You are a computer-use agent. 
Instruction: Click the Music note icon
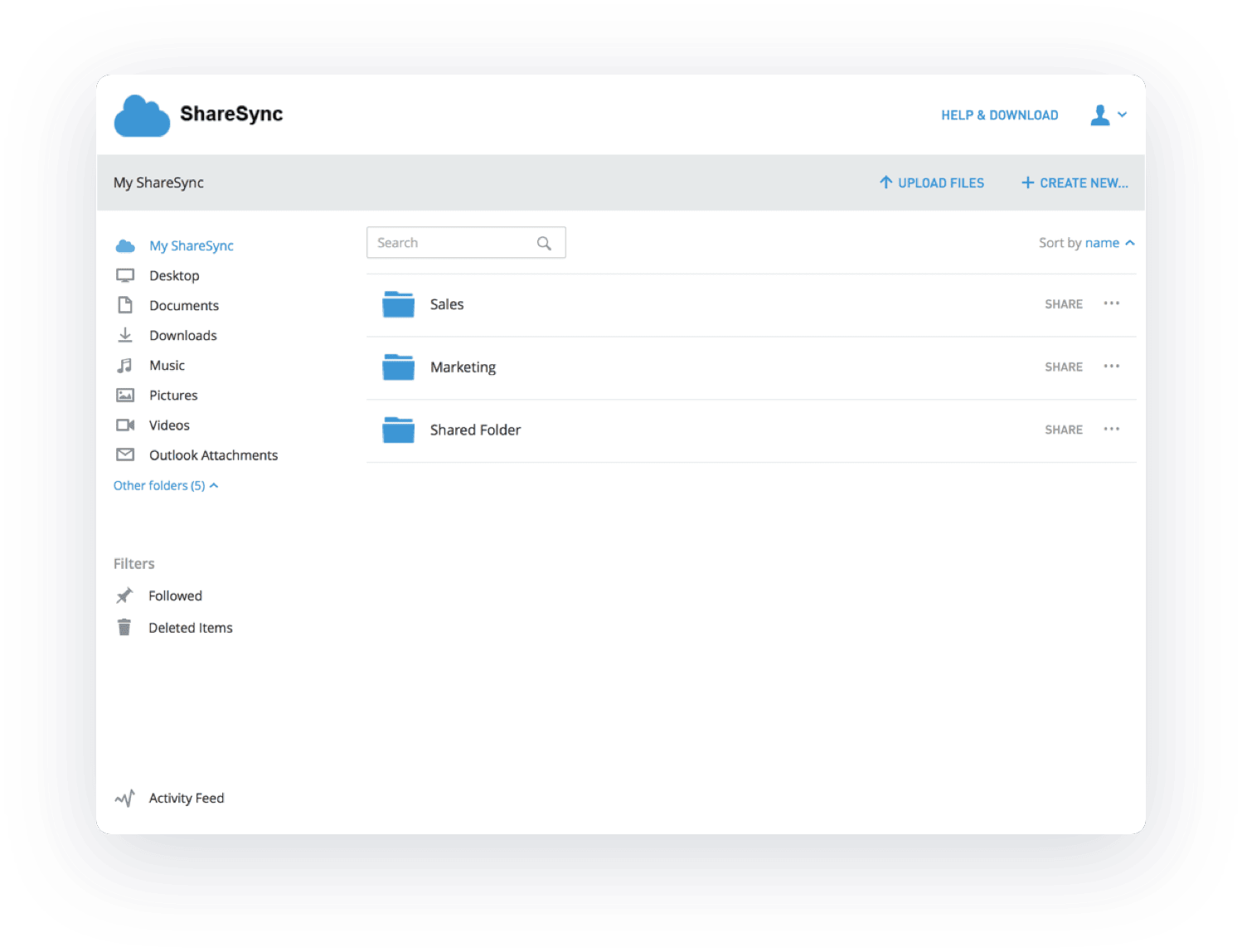pos(125,365)
